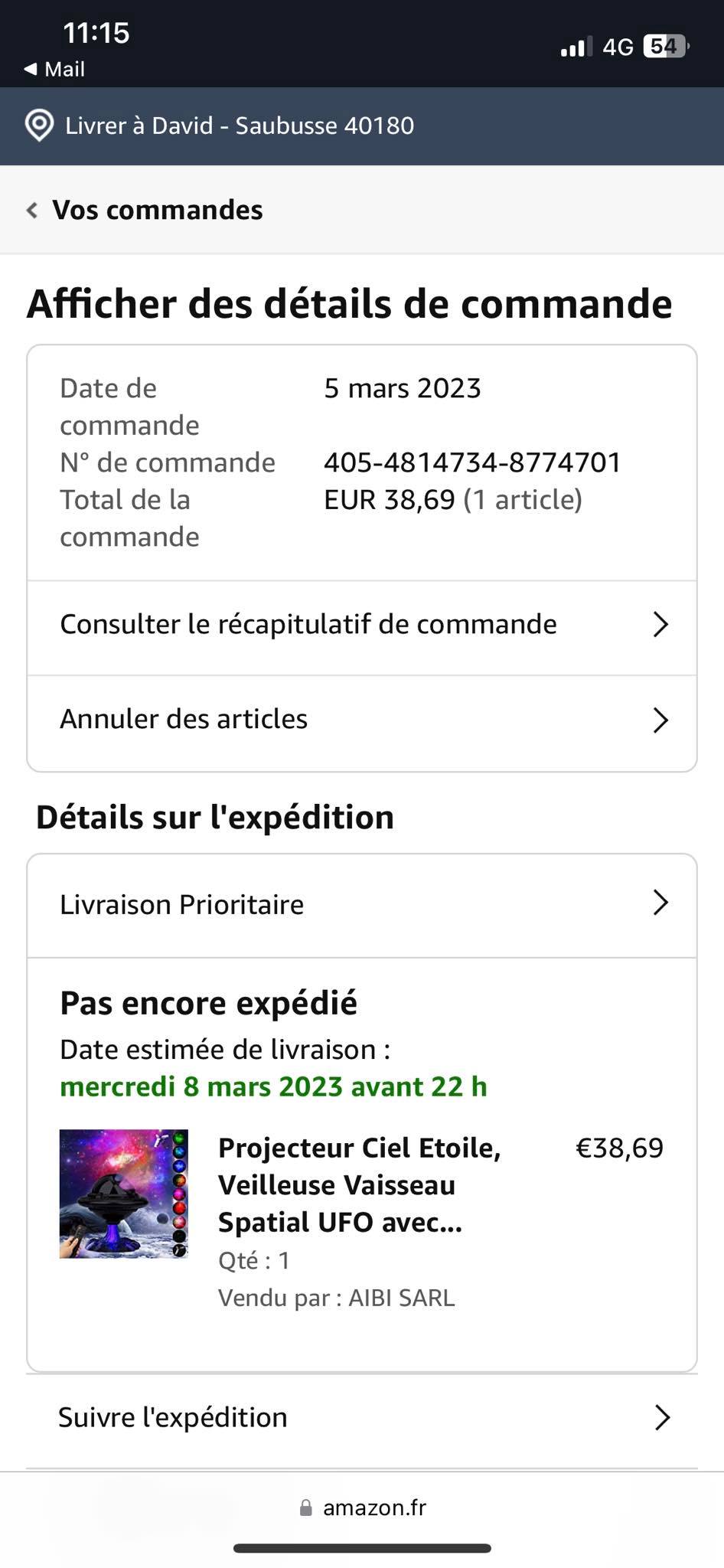
Task: Tap the delivery location pin icon
Action: tap(39, 126)
